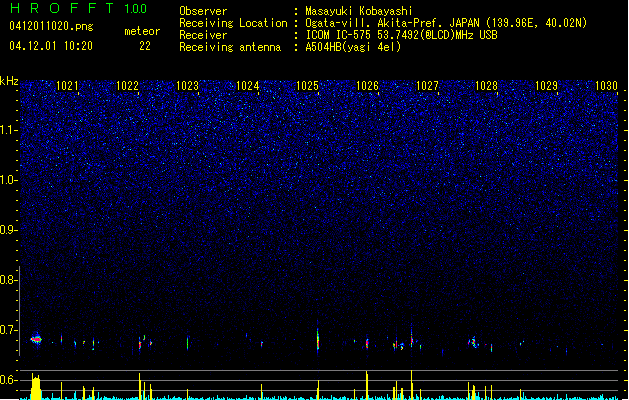
Task: Click time axis marker 1025
Action: 307,85
